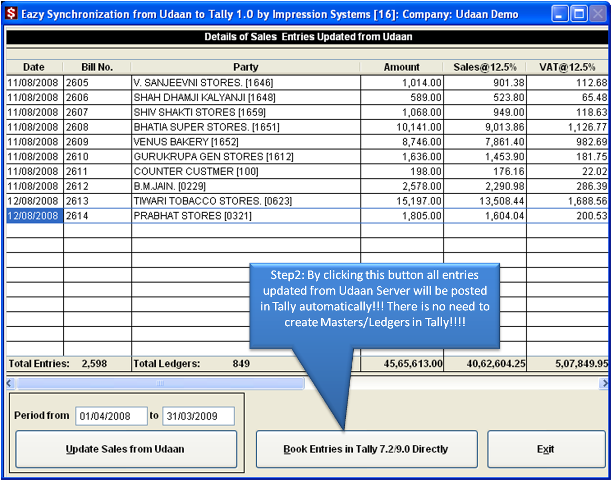Viewport: 611px width, 480px height.
Task: Select party SHAH DHAMJI KALYANJI [1648]
Action: point(246,97)
